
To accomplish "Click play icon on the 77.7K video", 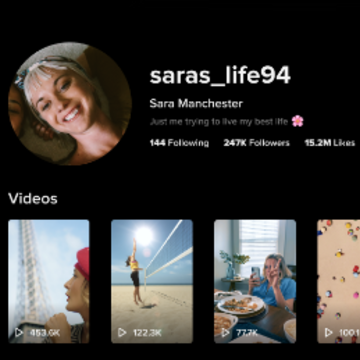I will [225, 332].
